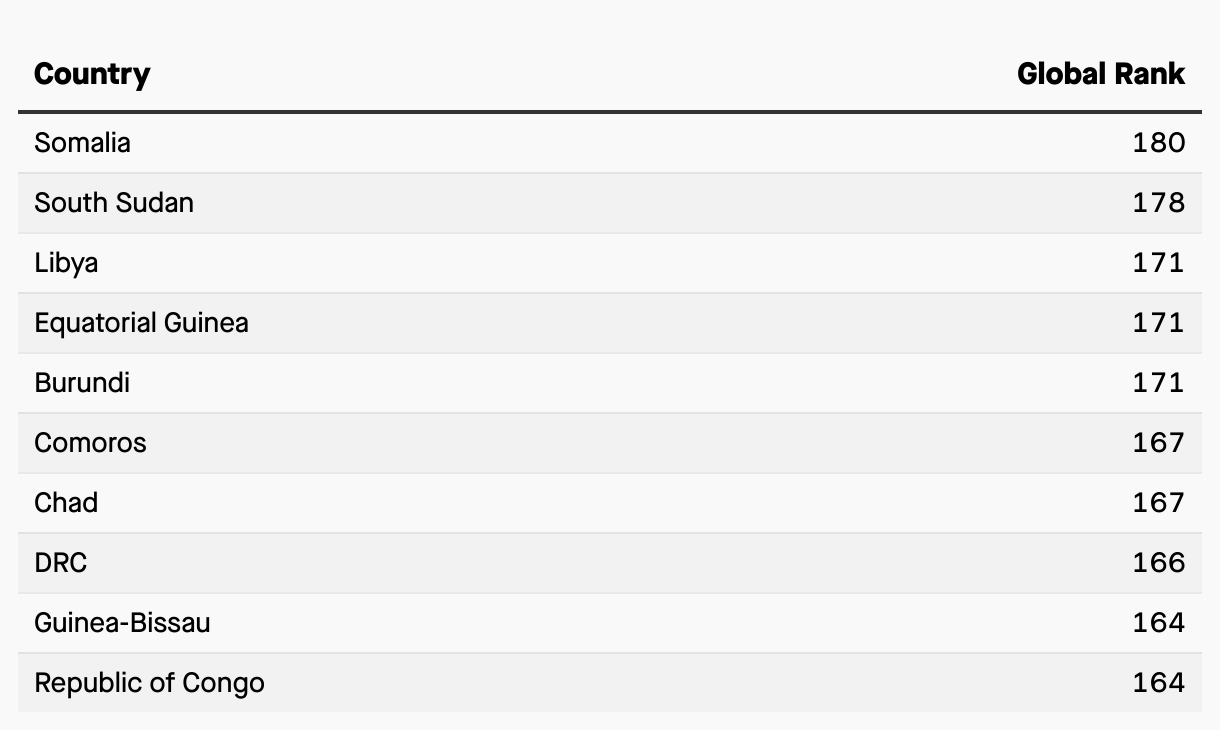
Task: Select the South Sudan country cell
Action: tap(114, 203)
